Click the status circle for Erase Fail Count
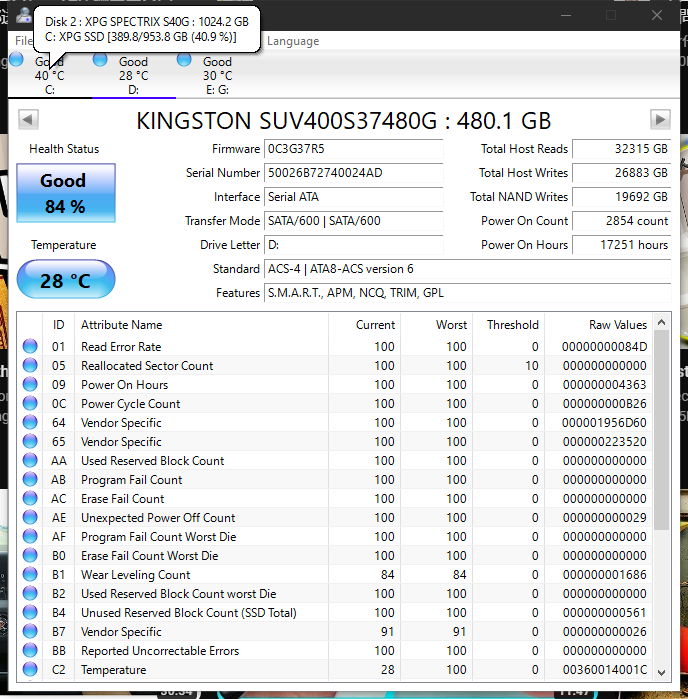The width and height of the screenshot is (688, 699). (30, 498)
